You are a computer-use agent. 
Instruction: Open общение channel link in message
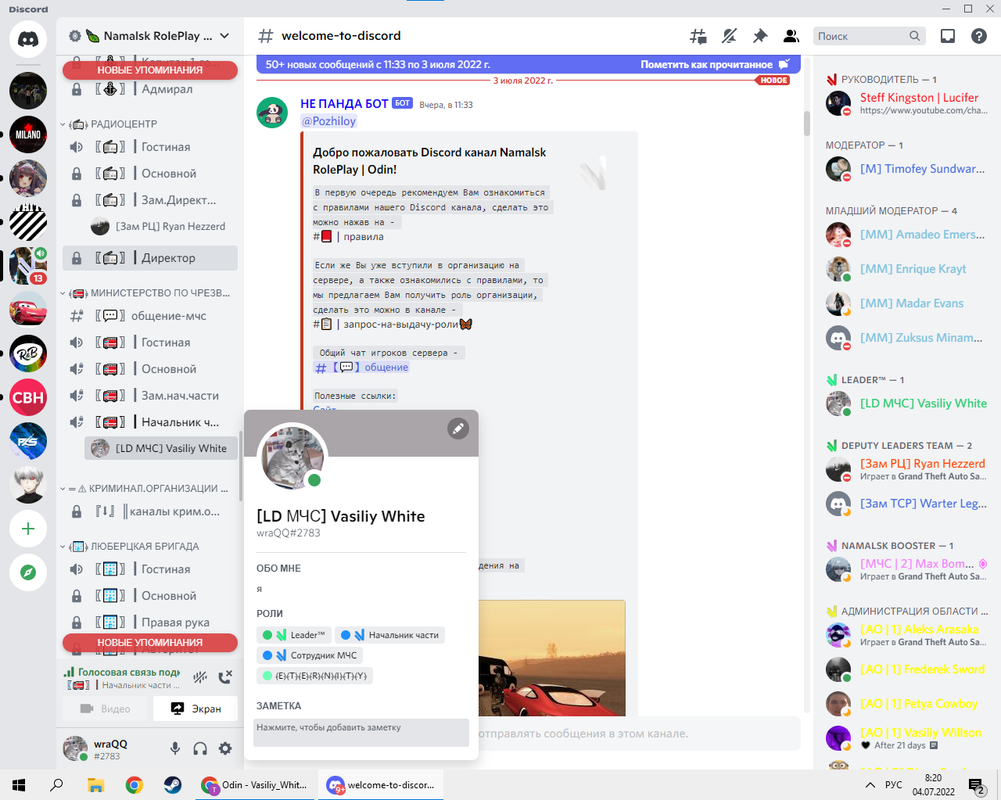[x=361, y=368]
